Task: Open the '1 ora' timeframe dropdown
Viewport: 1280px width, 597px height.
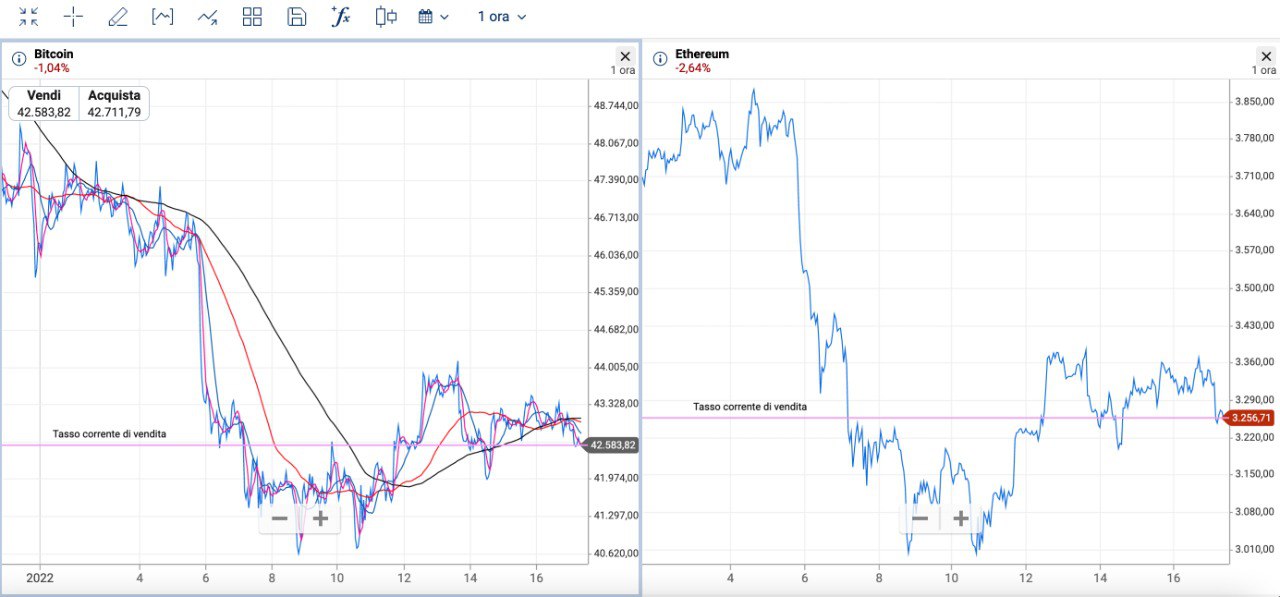Action: (501, 17)
